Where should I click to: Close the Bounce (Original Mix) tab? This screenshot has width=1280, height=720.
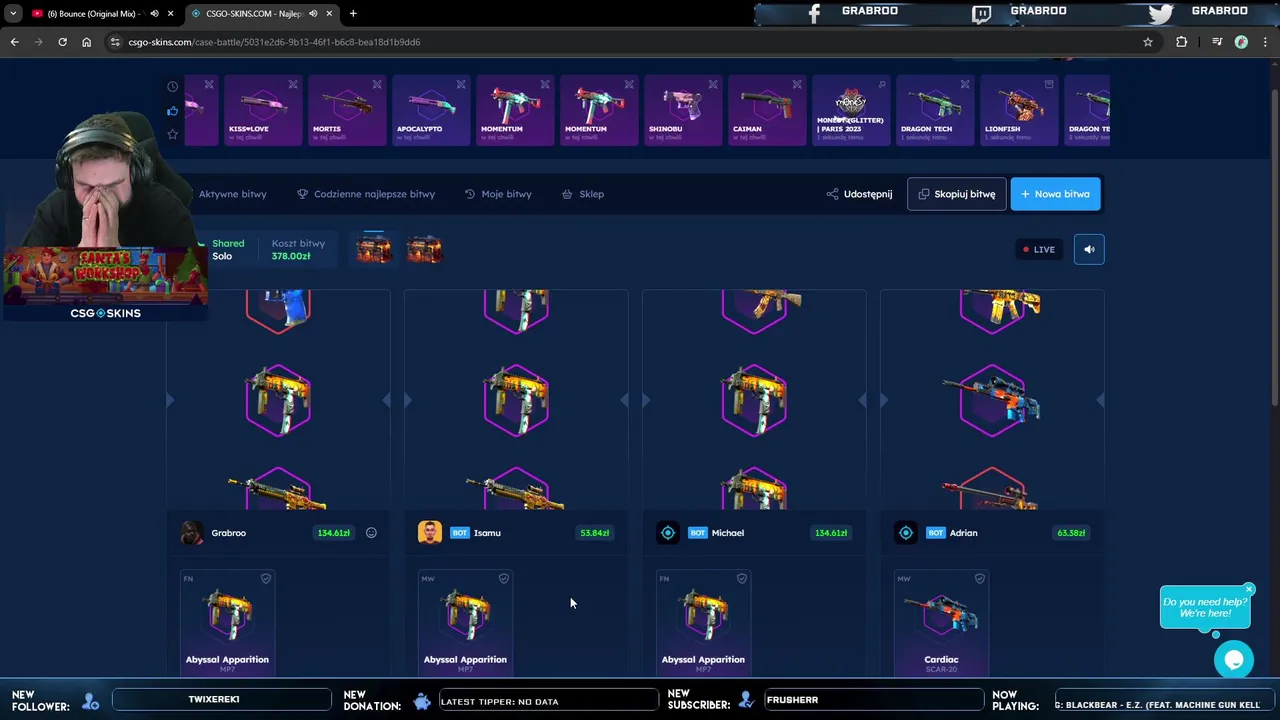coord(171,13)
